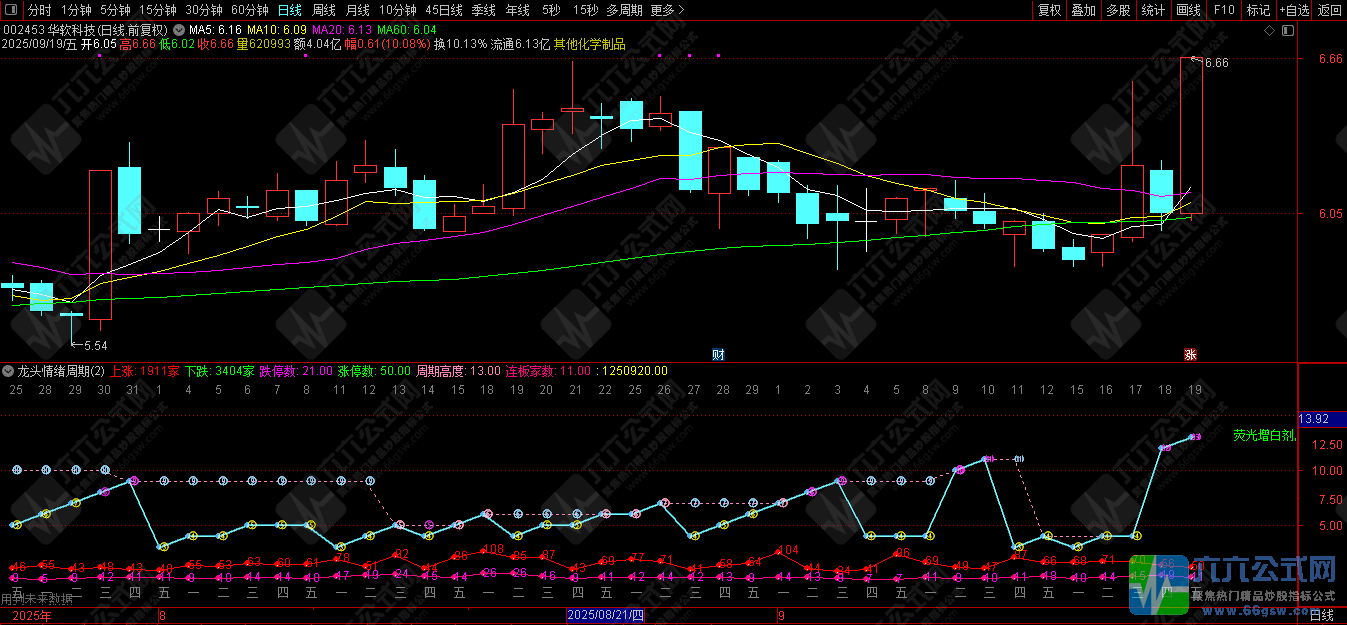Select the 30分钟 period
This screenshot has width=1347, height=625.
[x=203, y=10]
